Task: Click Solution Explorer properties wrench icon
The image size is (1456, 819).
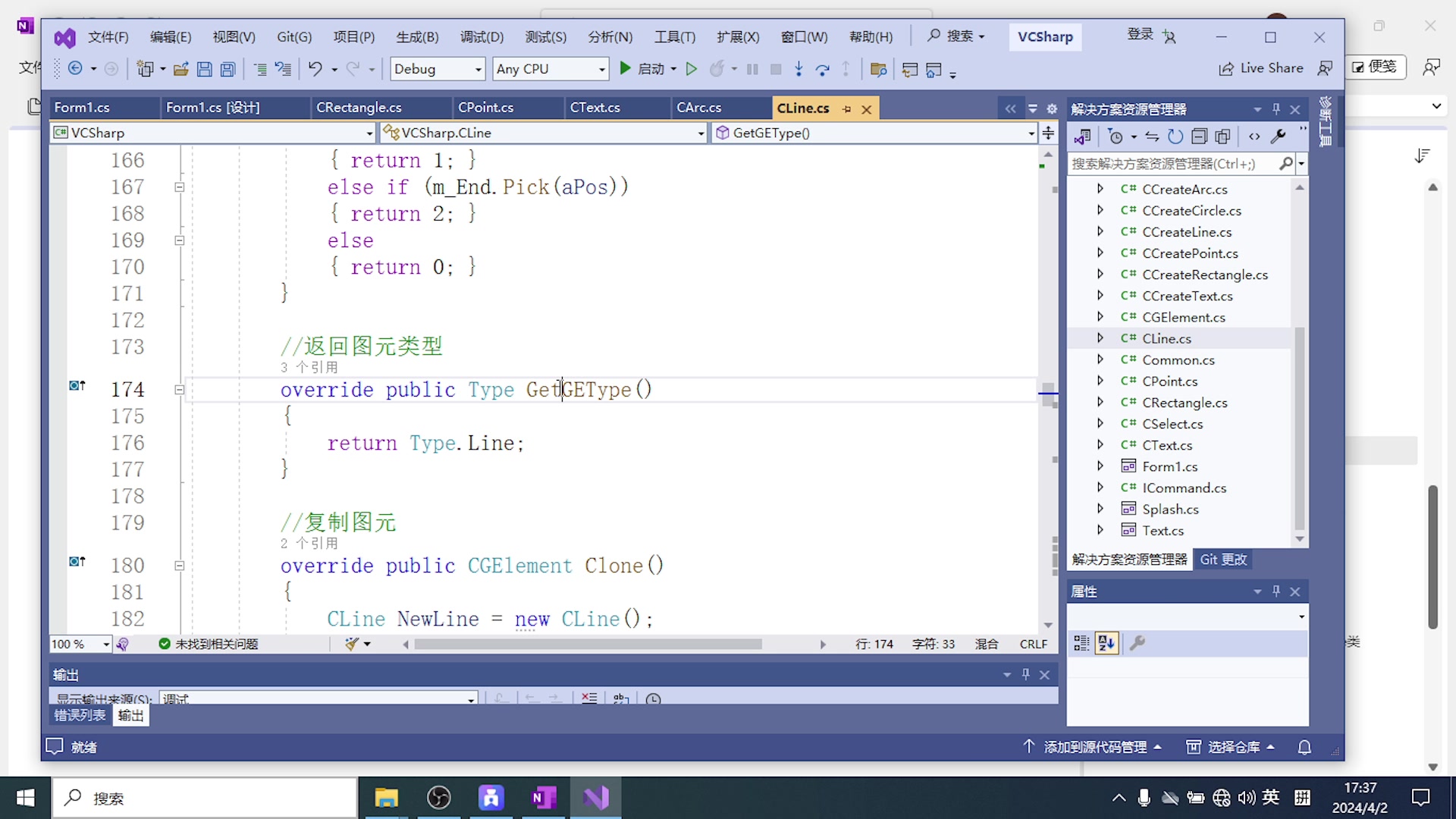Action: pyautogui.click(x=1278, y=136)
